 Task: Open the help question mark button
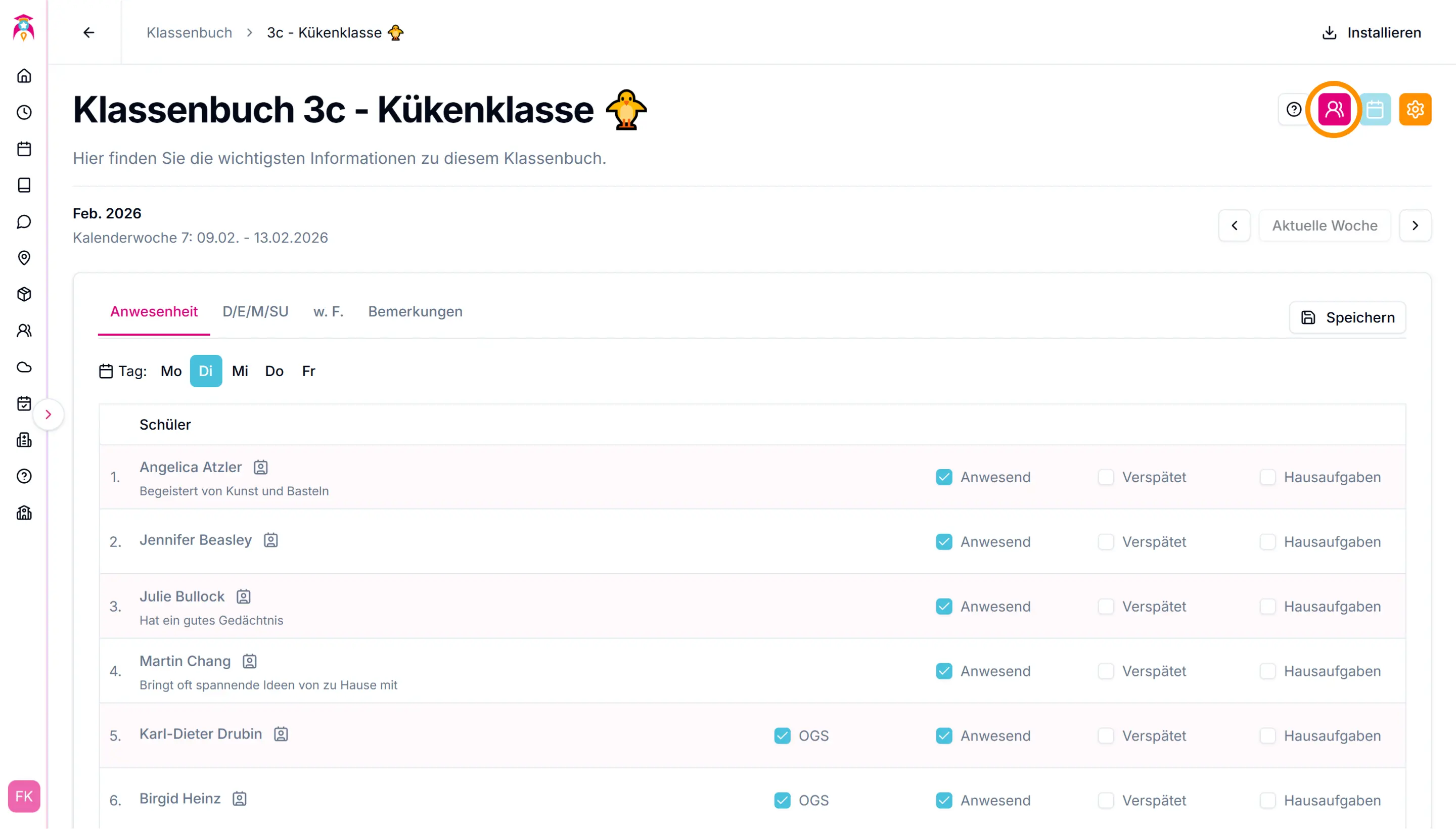(x=1294, y=109)
